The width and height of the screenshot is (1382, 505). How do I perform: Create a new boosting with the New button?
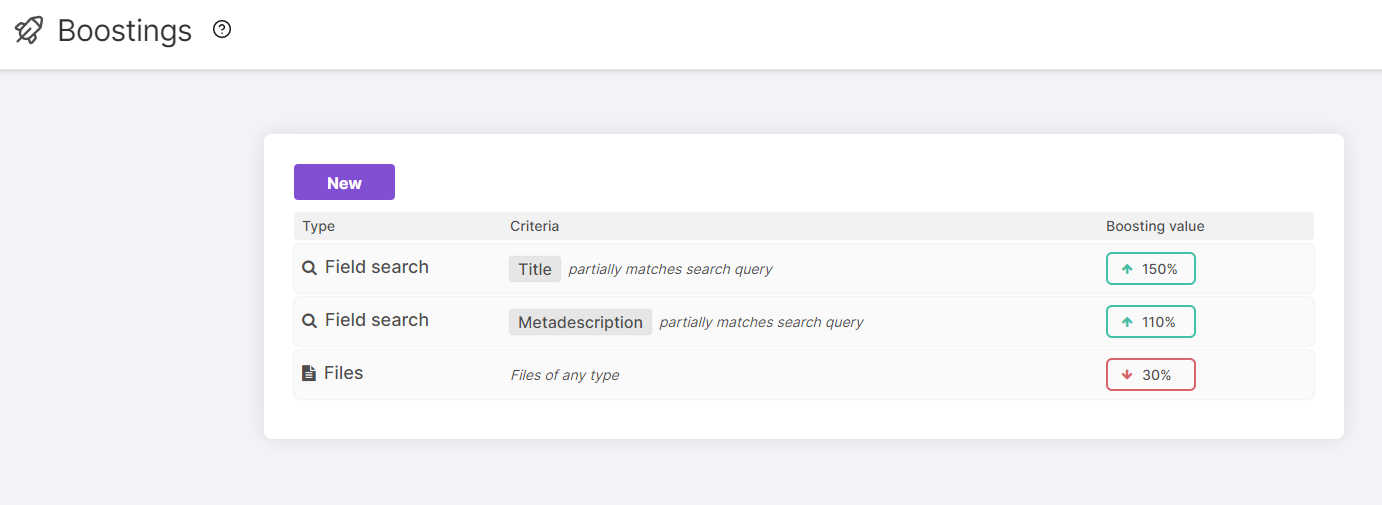344,182
